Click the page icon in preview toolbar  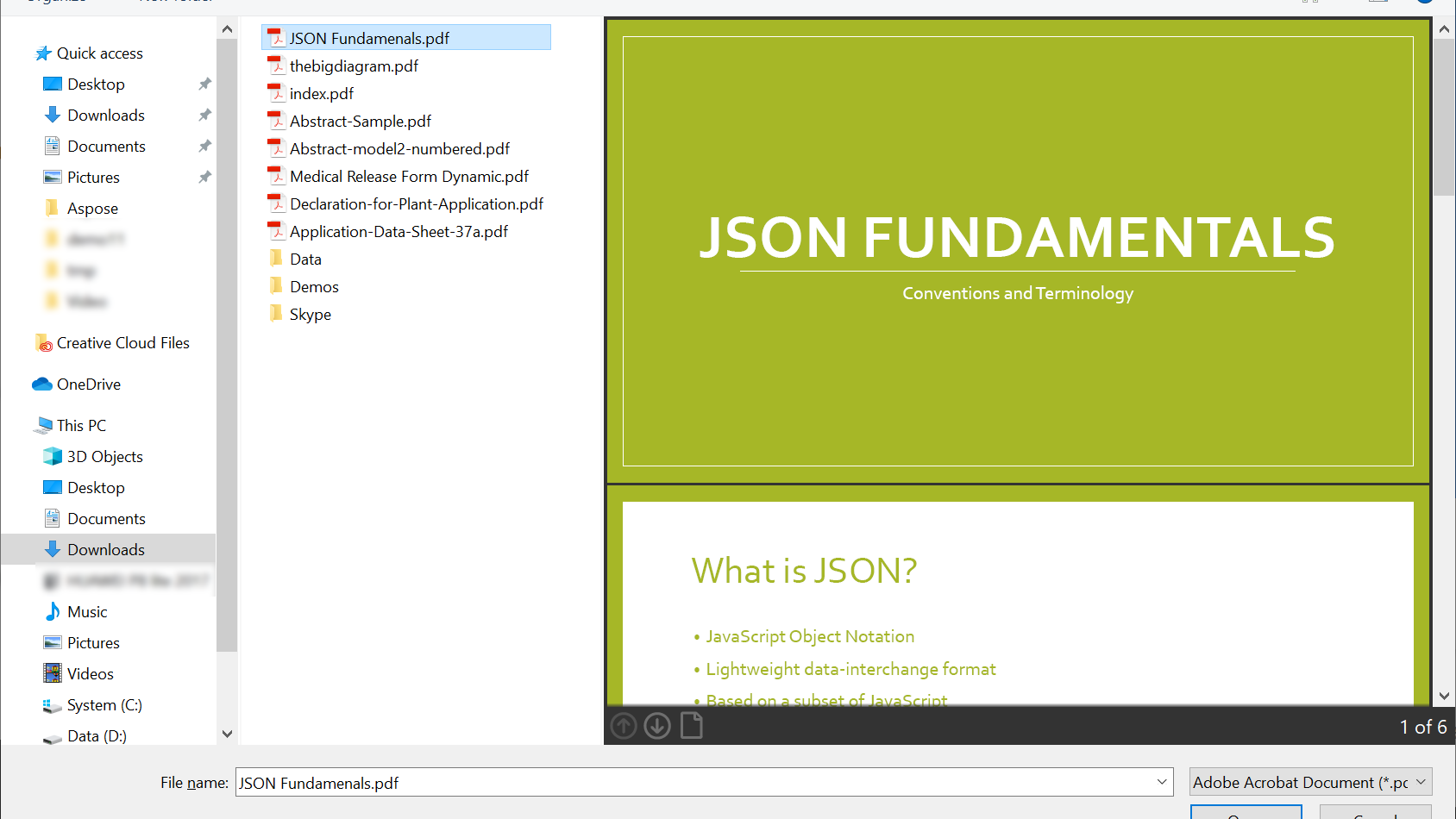click(x=692, y=727)
